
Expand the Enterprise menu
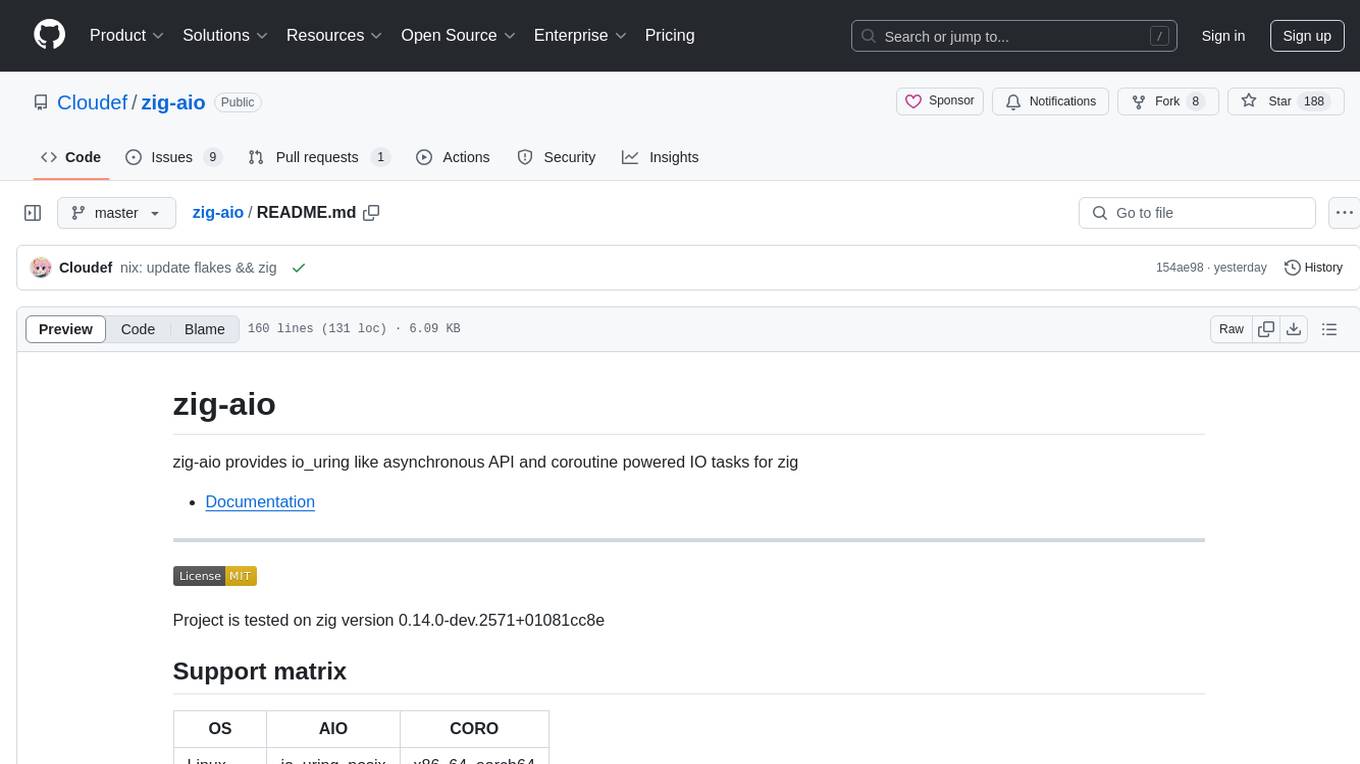(x=580, y=35)
